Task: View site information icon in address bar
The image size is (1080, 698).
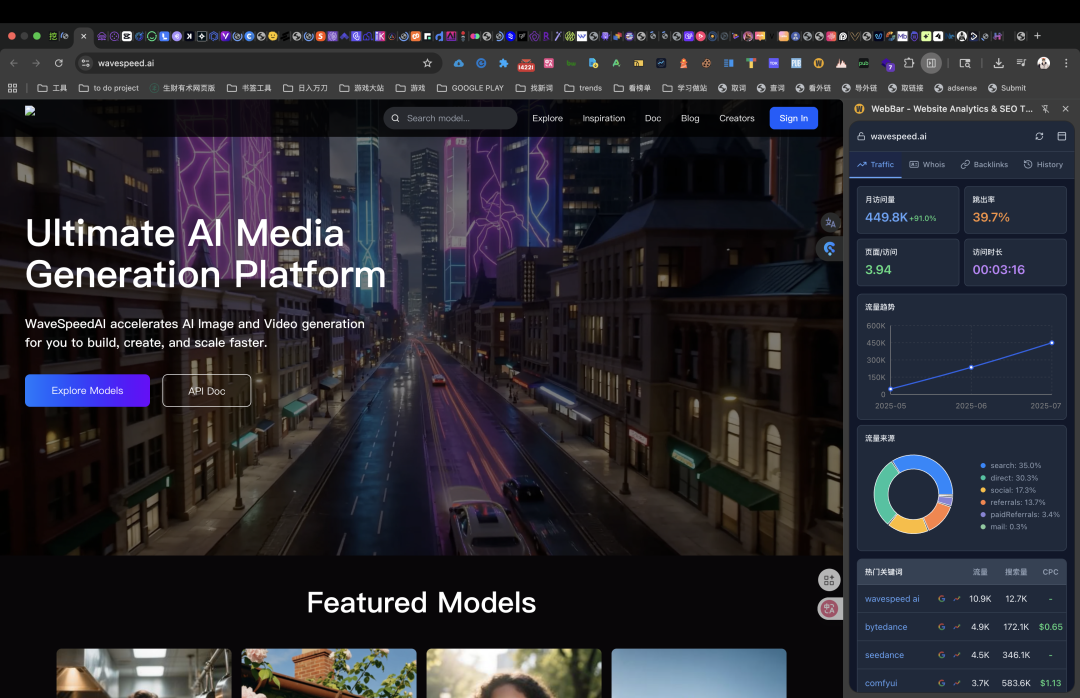Action: 85,63
